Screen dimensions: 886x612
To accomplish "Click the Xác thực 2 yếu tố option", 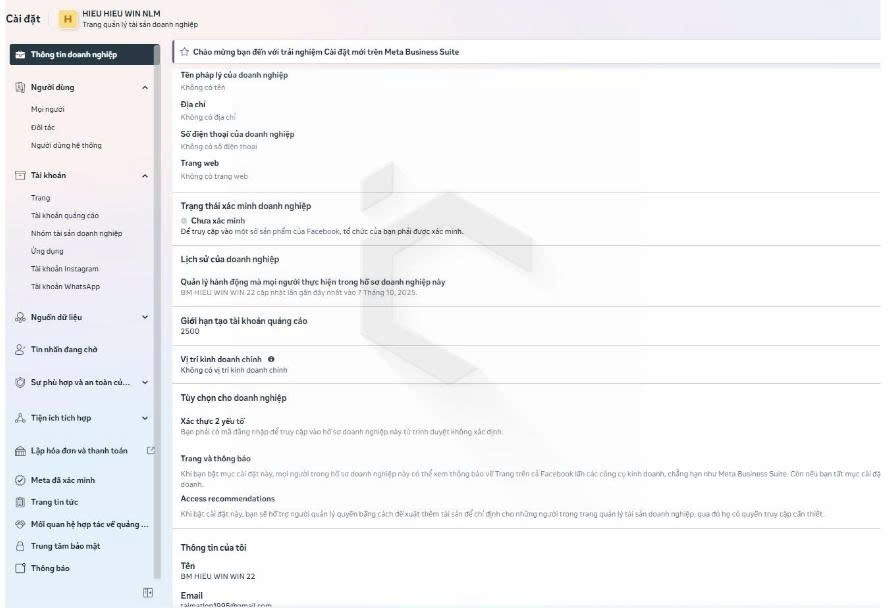I will pos(212,421).
